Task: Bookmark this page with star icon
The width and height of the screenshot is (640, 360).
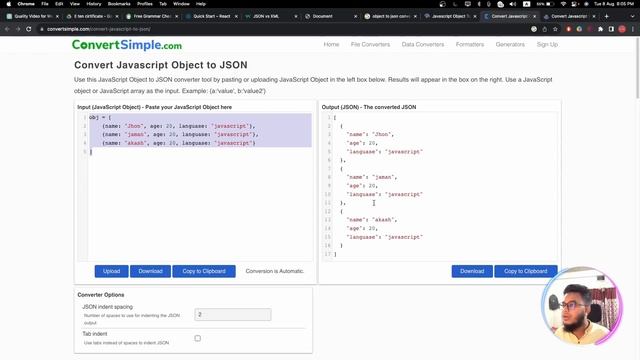Action: pos(555,29)
